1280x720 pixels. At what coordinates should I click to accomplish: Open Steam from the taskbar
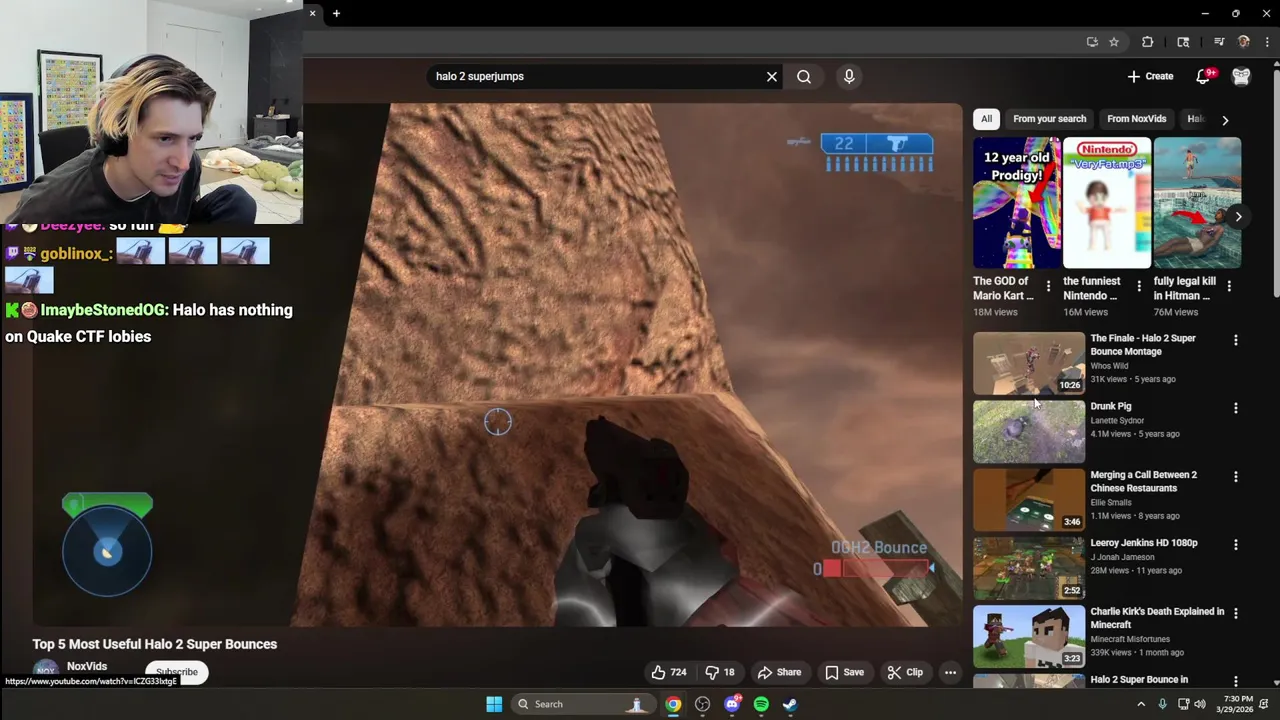point(790,704)
